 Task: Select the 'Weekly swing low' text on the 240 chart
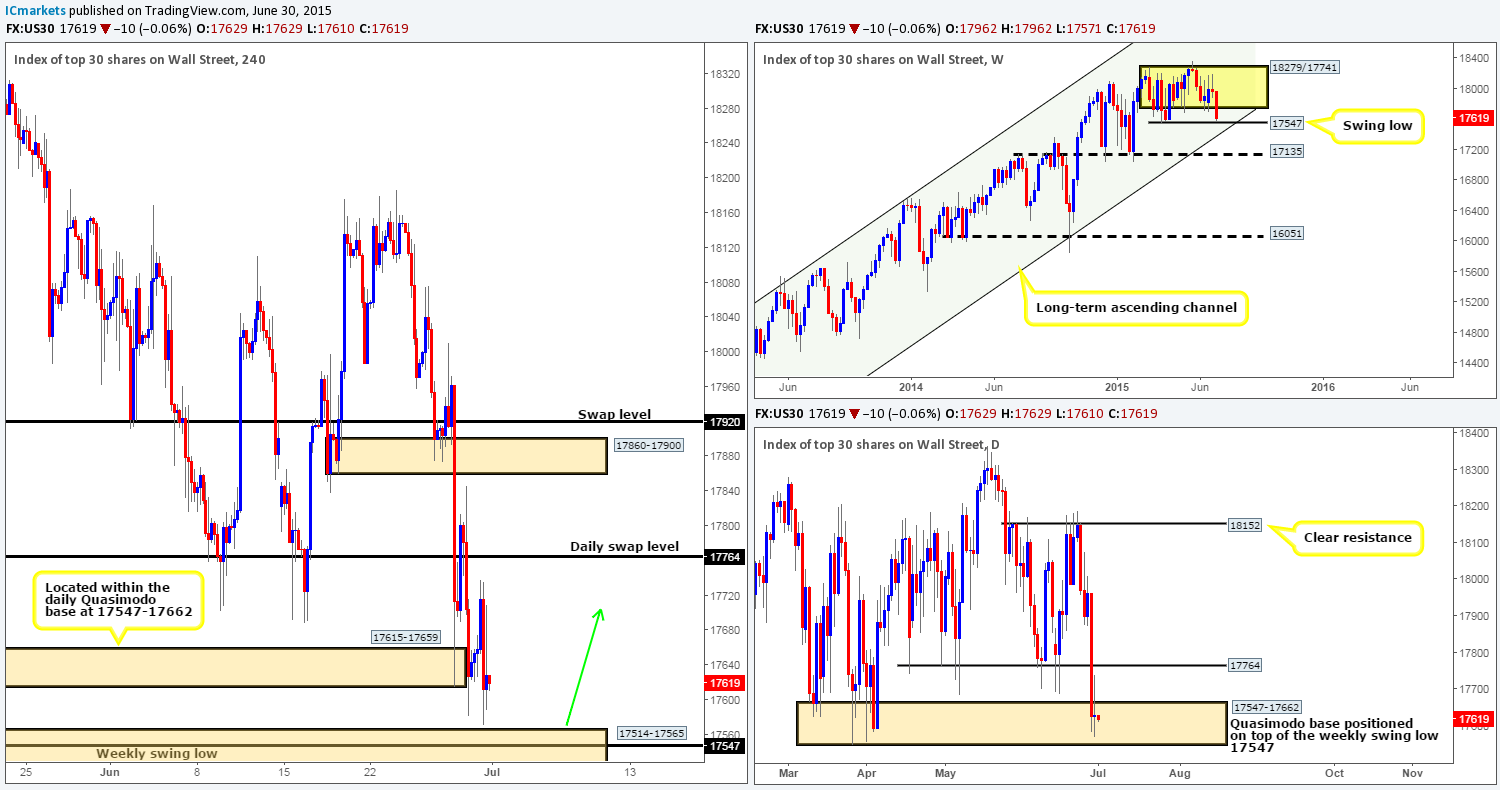pos(157,753)
